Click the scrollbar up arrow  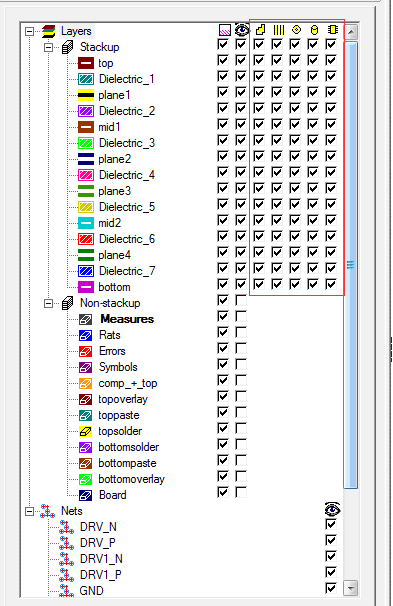pyautogui.click(x=351, y=32)
